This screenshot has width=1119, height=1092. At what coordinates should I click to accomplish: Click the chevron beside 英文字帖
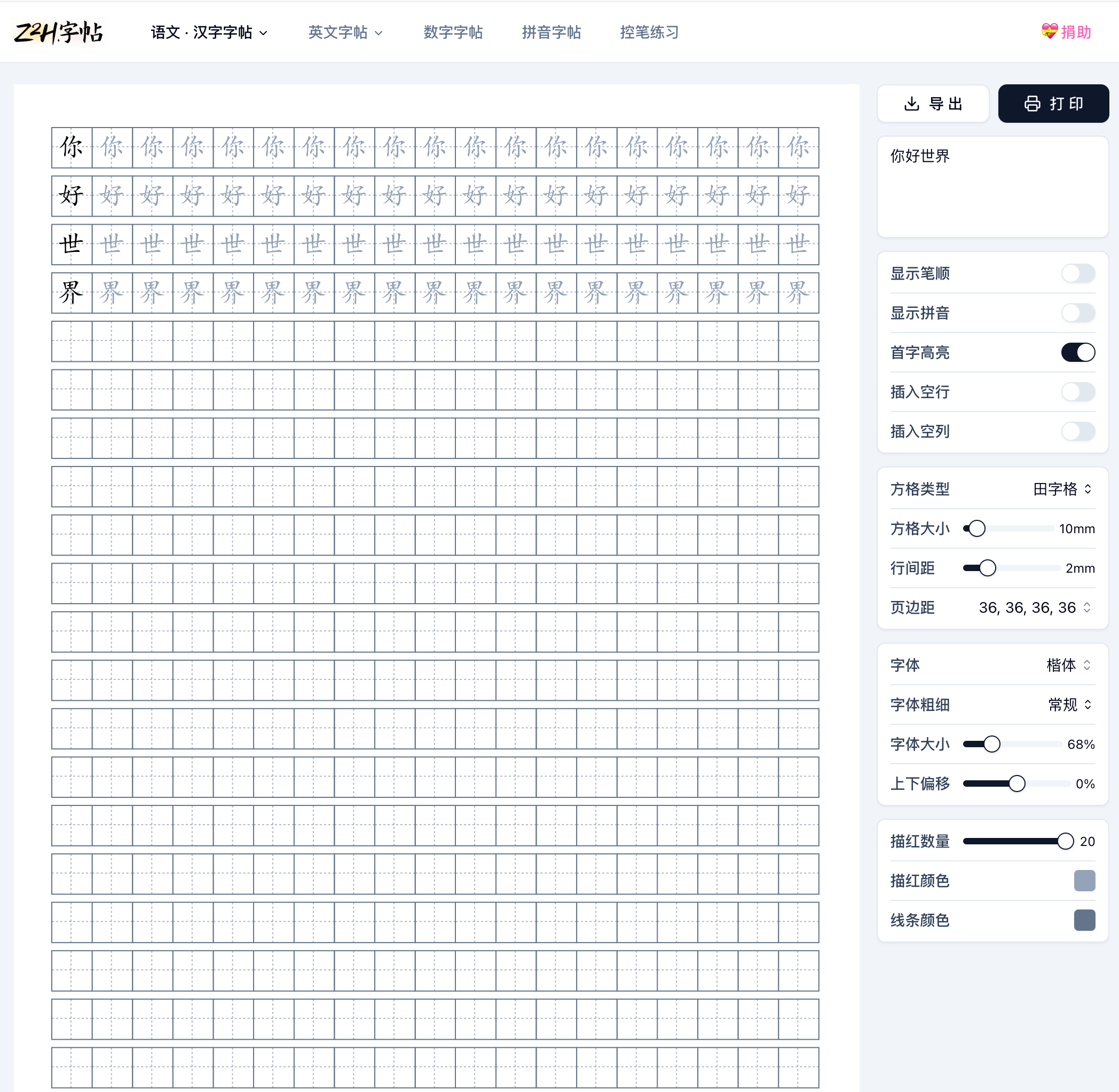379,33
